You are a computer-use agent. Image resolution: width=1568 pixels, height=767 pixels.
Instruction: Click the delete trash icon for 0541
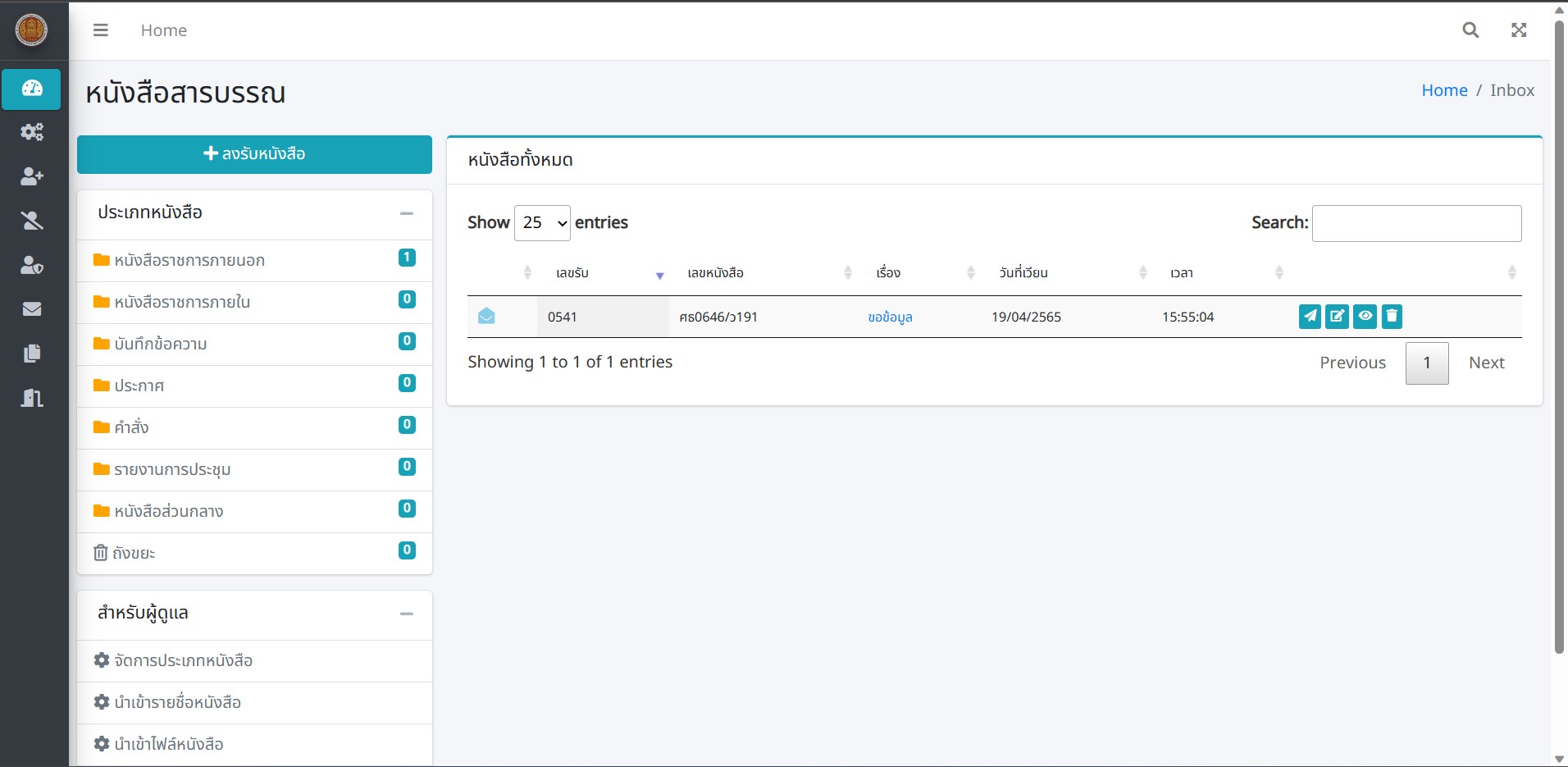[x=1392, y=316]
